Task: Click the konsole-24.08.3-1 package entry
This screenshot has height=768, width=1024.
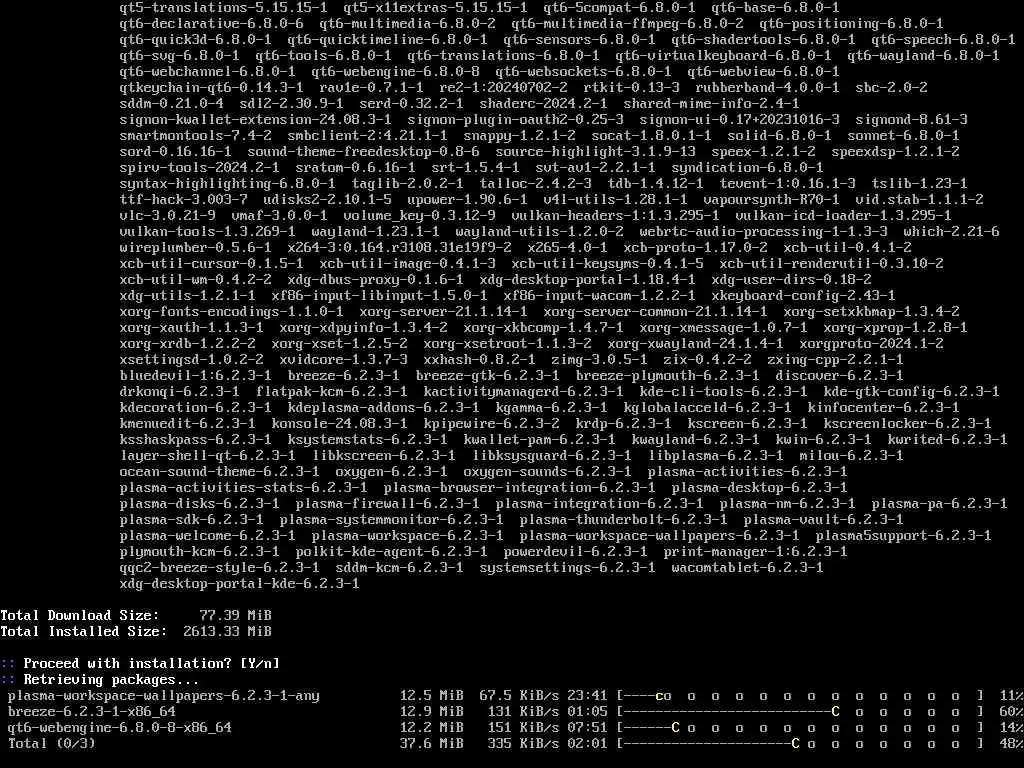Action: [340, 424]
